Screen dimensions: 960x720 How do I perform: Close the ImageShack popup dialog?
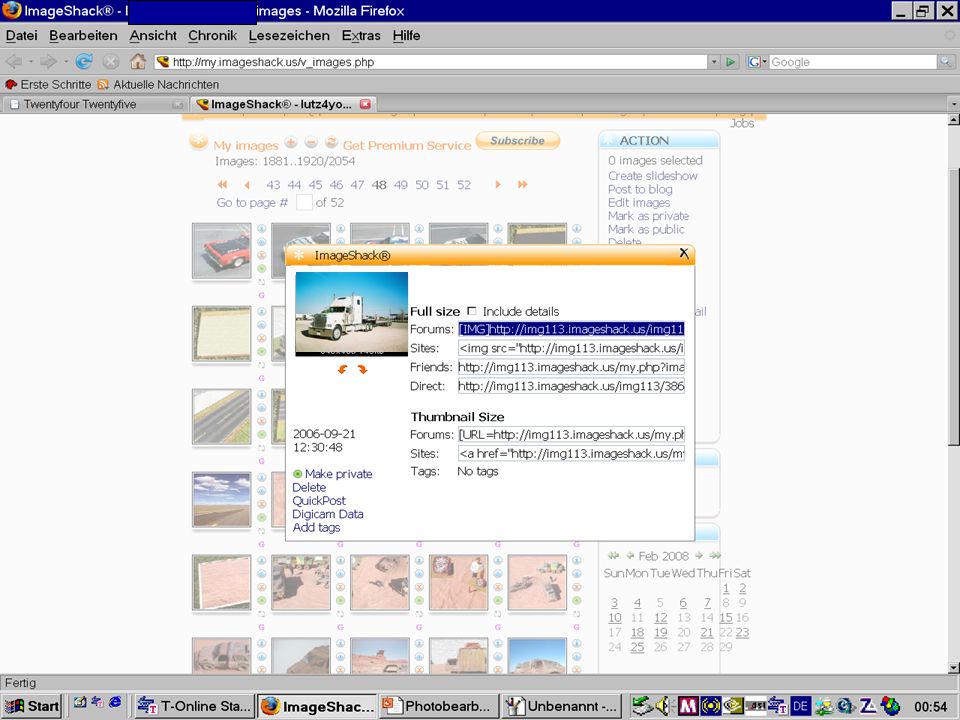[684, 253]
